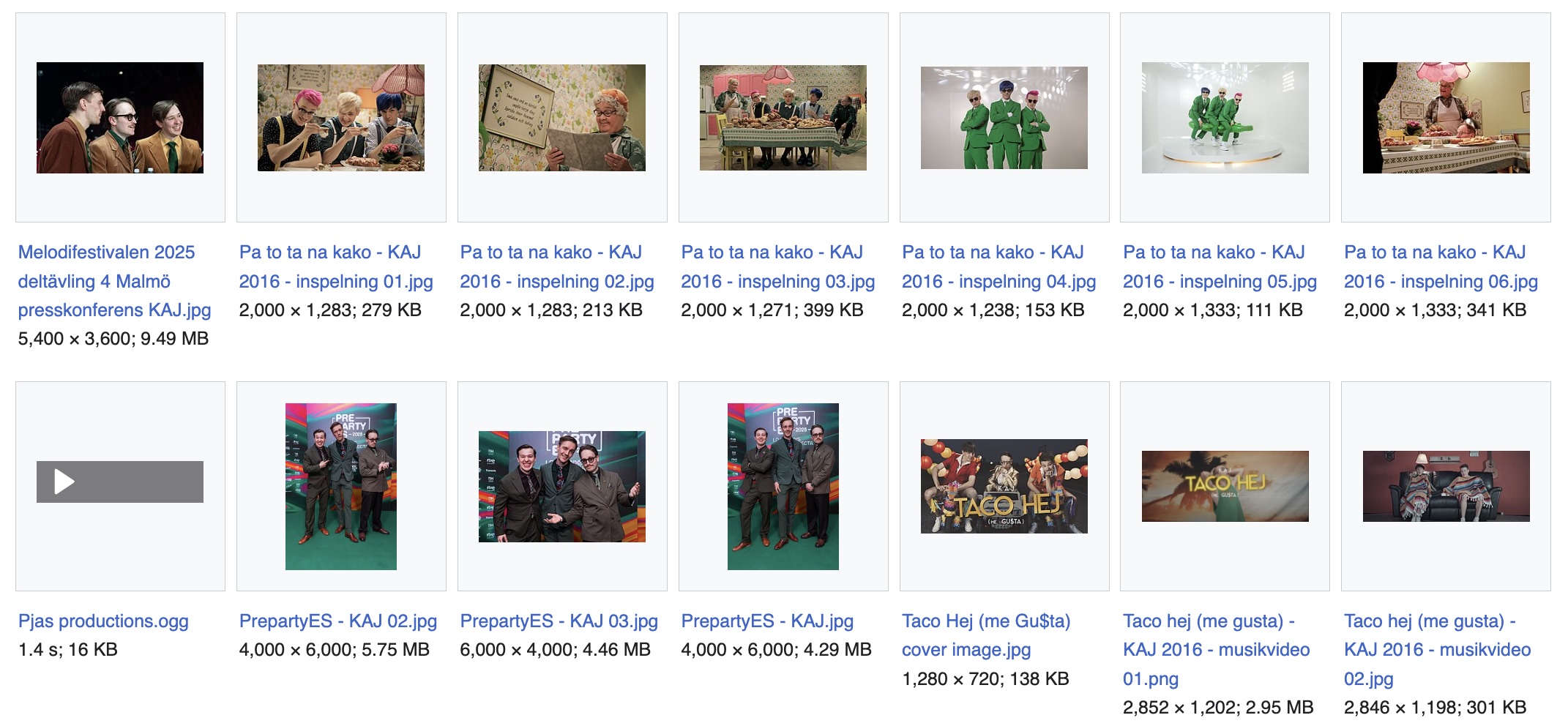Click the Pjas productions.ogg file link
The height and width of the screenshot is (726, 1568).
tap(103, 621)
